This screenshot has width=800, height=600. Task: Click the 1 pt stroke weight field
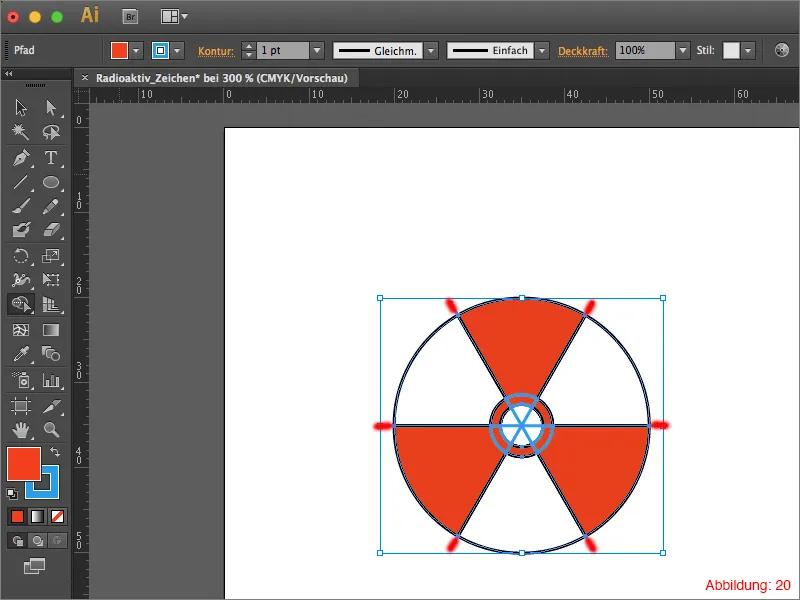pos(283,51)
